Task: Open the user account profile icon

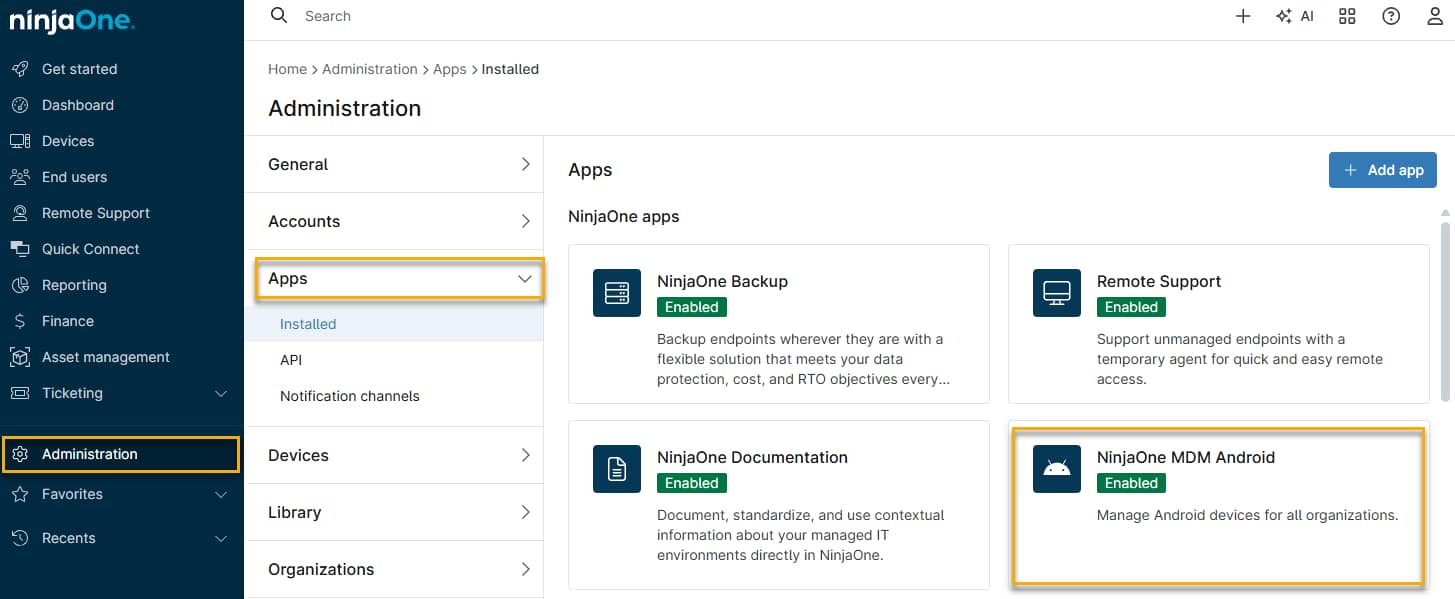Action: [x=1436, y=16]
